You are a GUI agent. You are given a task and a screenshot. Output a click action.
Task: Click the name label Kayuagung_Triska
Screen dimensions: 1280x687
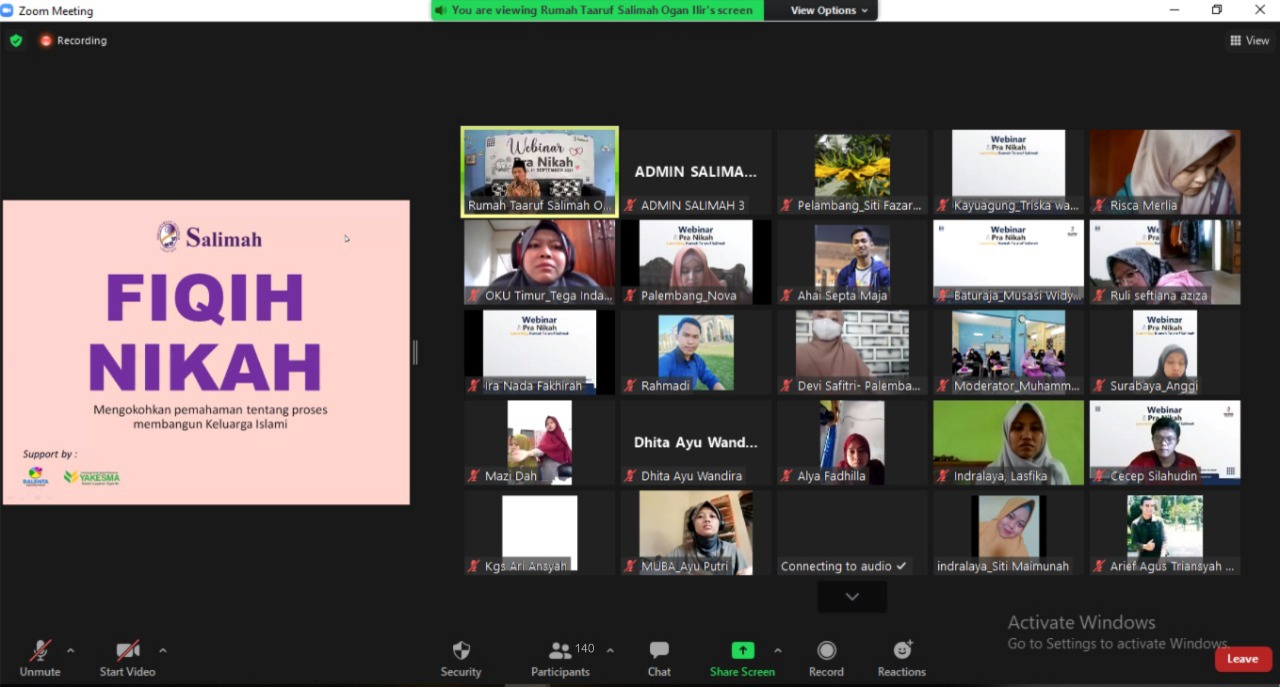point(1016,206)
